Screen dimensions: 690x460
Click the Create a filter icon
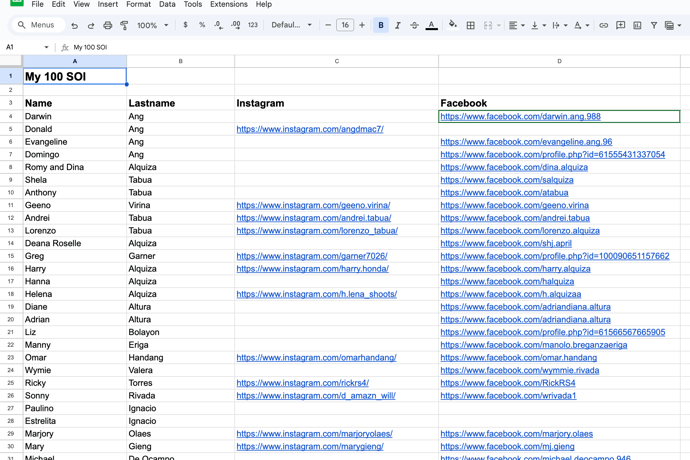[654, 26]
